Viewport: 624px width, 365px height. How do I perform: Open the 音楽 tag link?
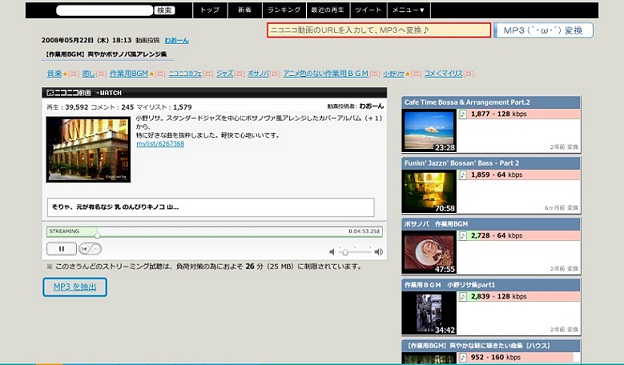click(x=55, y=74)
